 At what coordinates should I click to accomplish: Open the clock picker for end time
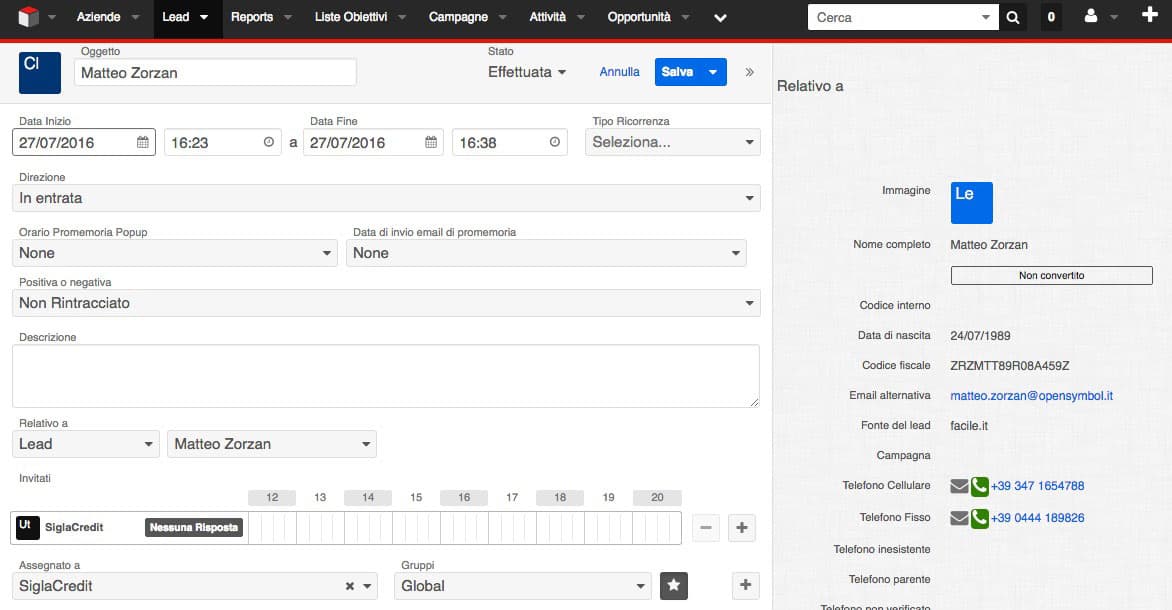555,143
